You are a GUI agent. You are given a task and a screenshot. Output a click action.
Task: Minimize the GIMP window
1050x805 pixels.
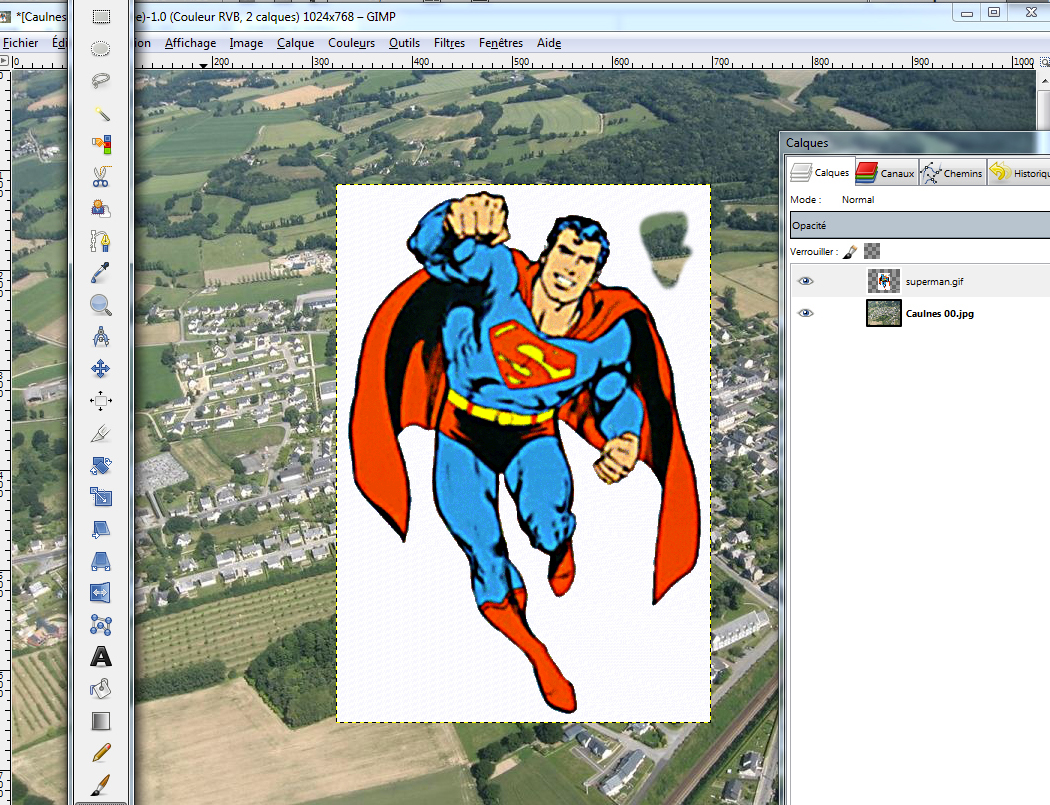coord(967,12)
